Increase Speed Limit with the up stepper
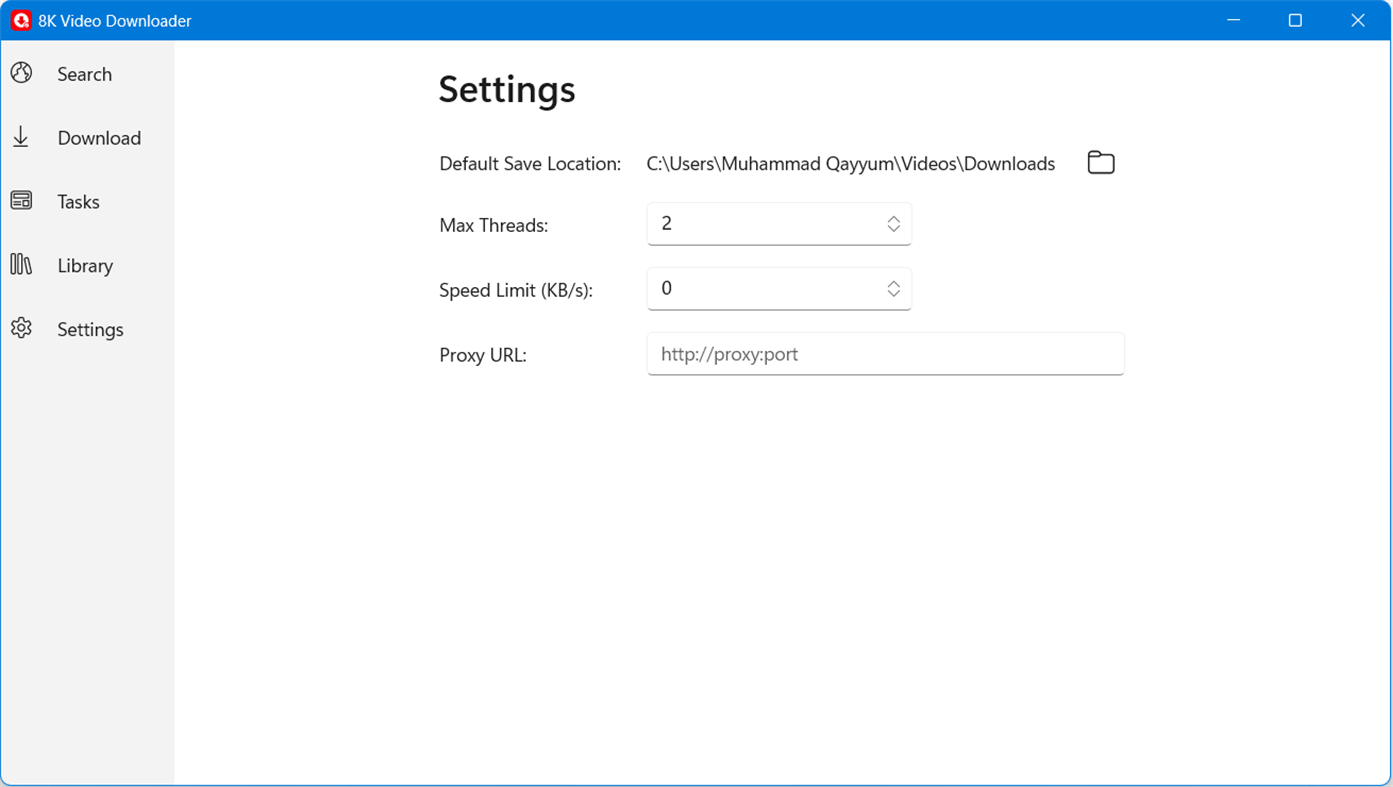 click(x=893, y=282)
